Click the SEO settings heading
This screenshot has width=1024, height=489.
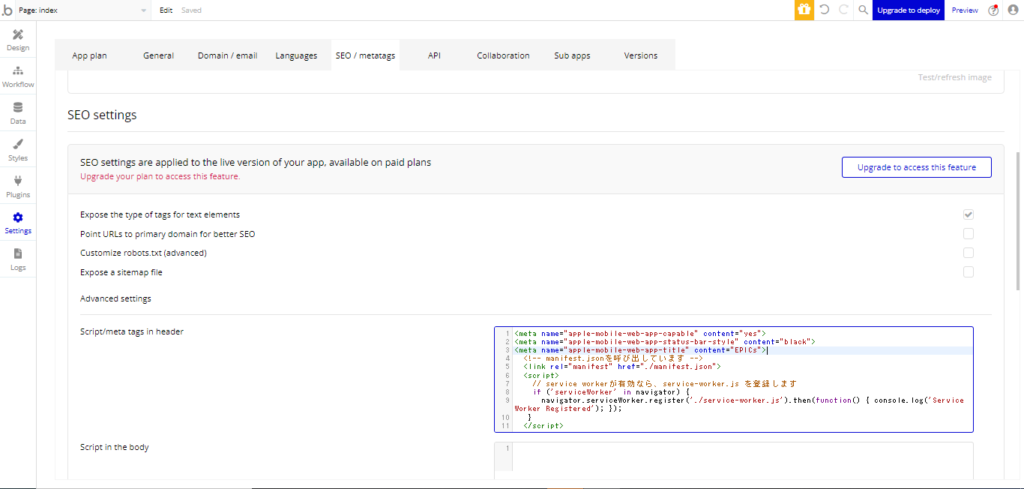pos(102,115)
